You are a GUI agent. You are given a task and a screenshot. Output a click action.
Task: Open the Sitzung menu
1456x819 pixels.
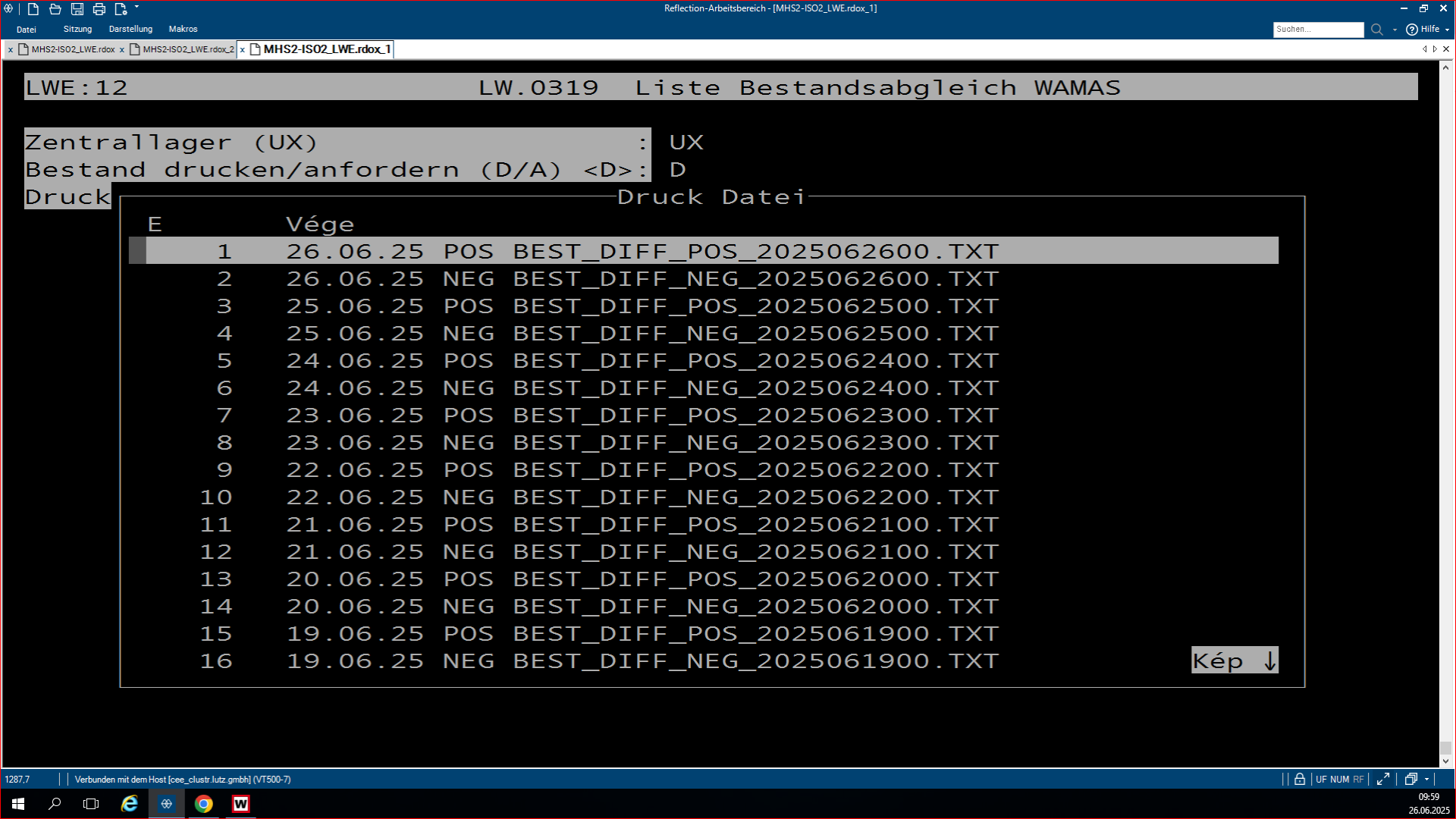(x=77, y=29)
